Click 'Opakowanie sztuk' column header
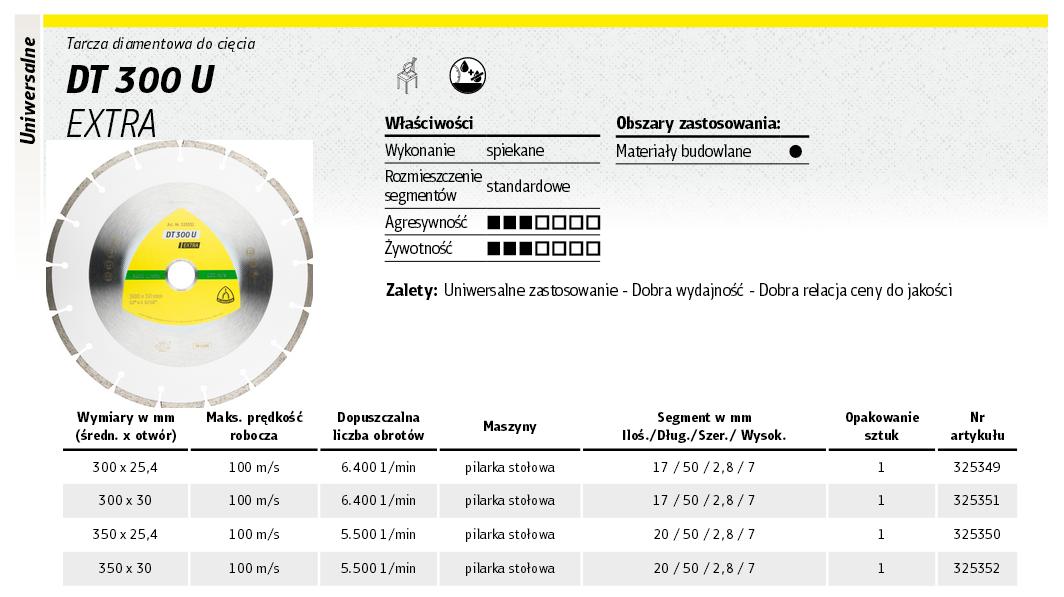Image resolution: width=1064 pixels, height=597 pixels. pyautogui.click(x=882, y=426)
